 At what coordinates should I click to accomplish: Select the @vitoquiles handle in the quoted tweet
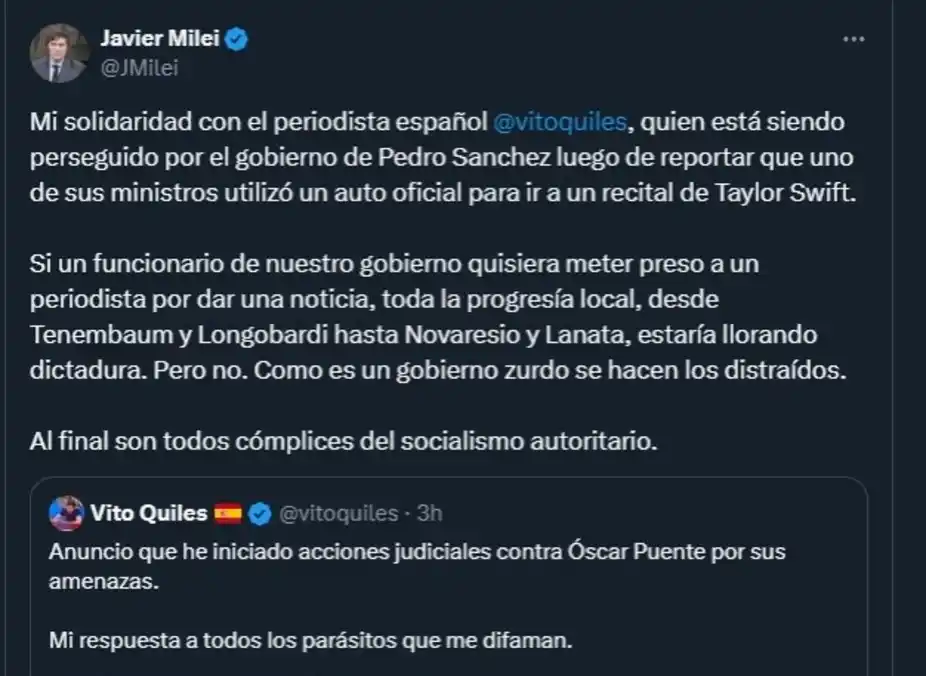tap(340, 513)
